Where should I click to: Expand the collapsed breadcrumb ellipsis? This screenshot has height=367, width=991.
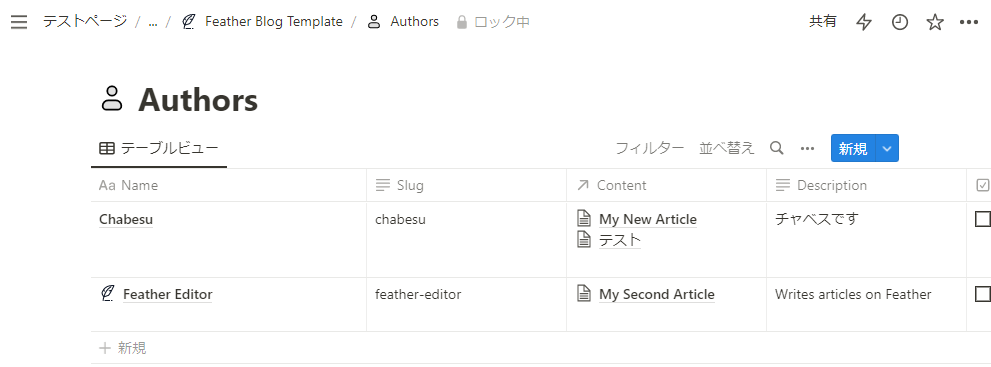point(153,22)
